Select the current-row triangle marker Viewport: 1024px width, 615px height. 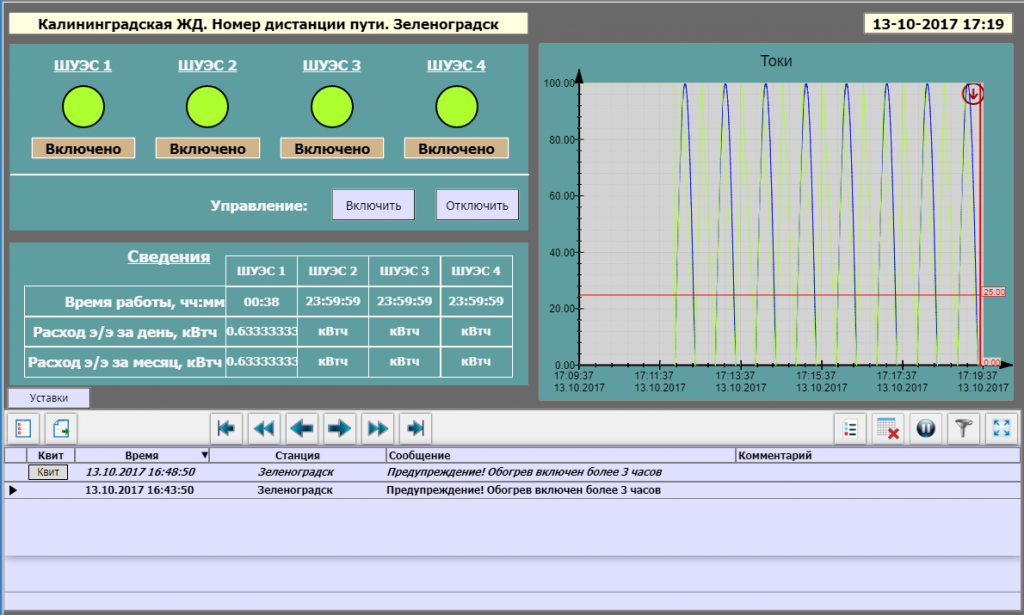point(12,490)
